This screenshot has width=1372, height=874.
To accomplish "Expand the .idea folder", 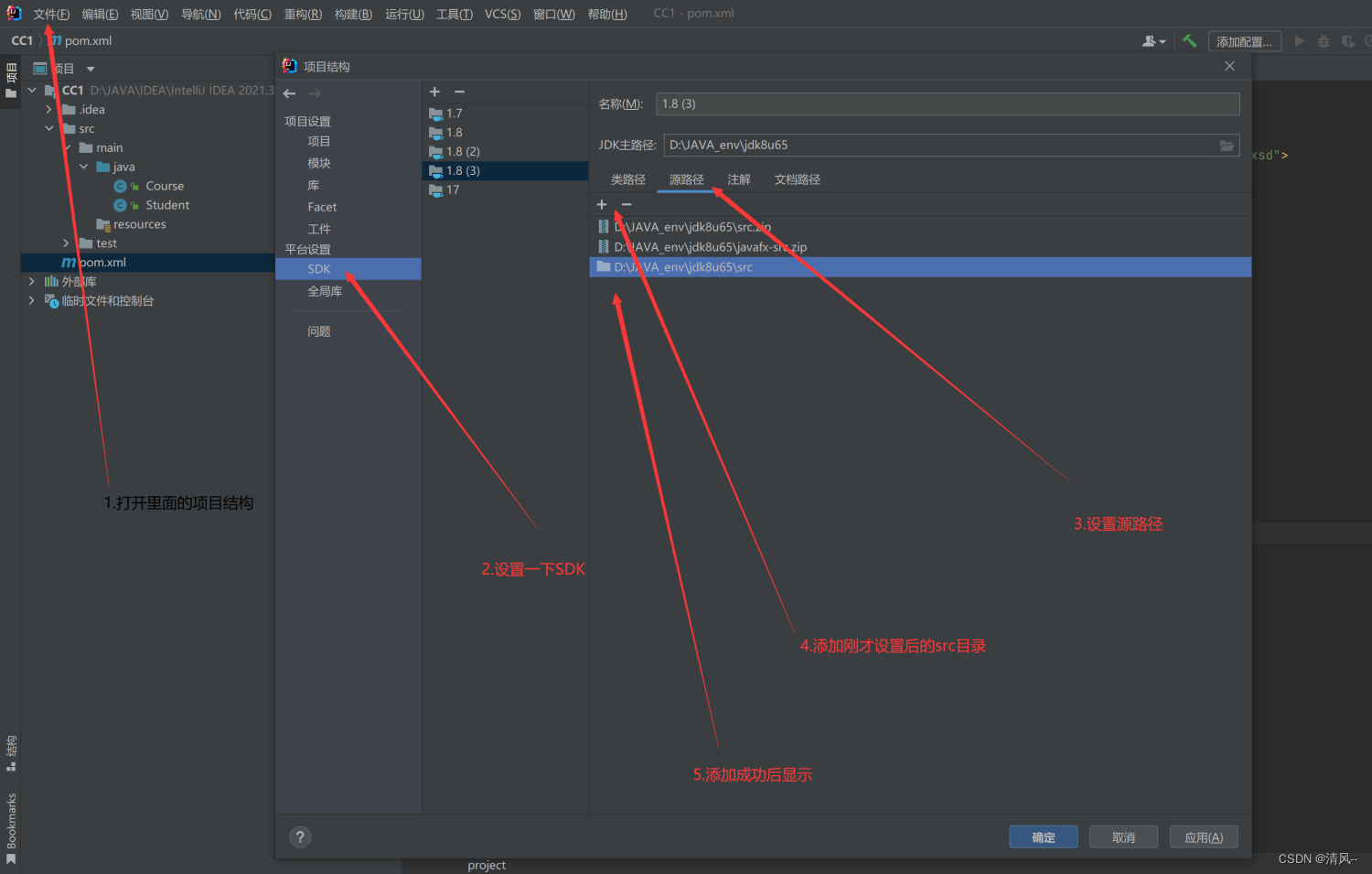I will click(x=49, y=110).
